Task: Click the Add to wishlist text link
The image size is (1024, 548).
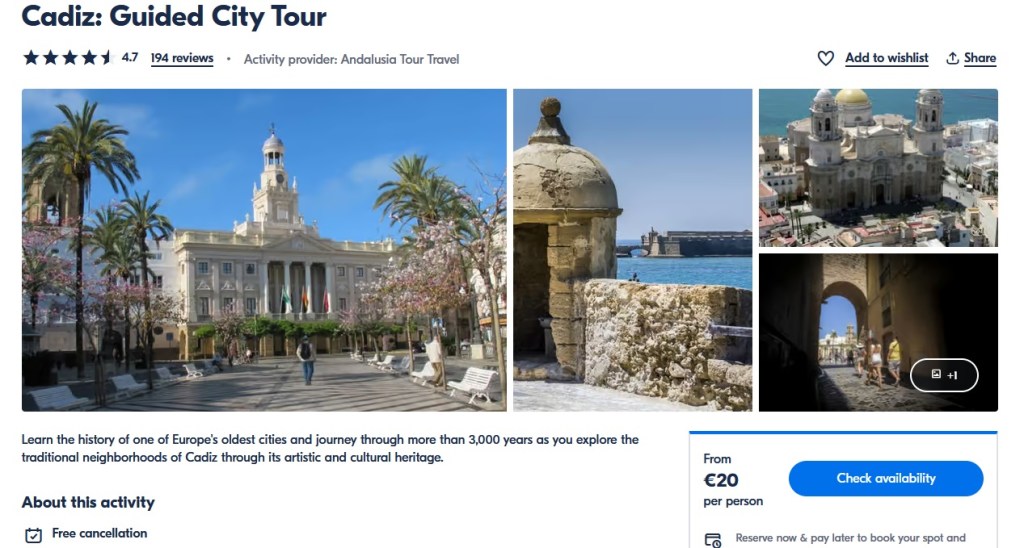Action: (886, 58)
